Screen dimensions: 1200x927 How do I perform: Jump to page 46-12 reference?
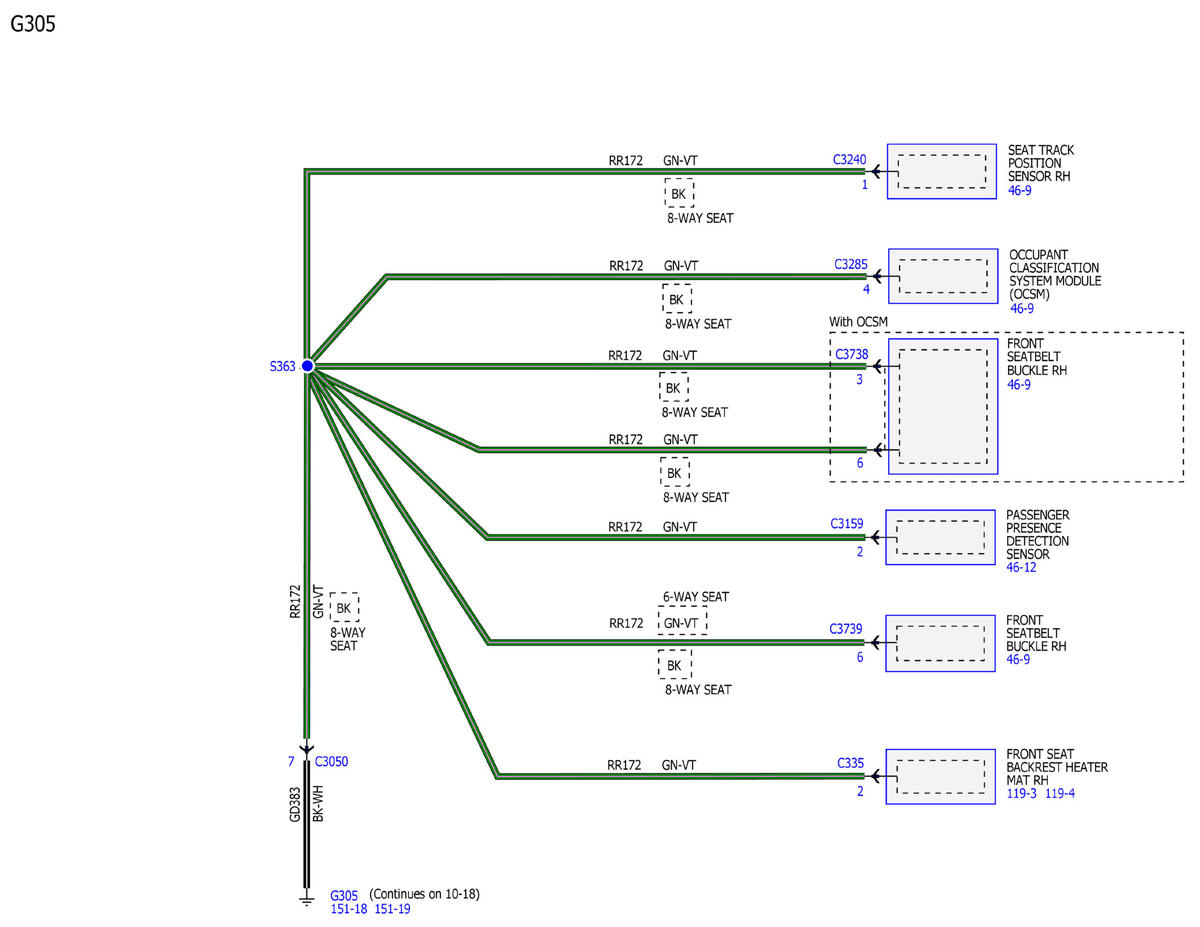[x=1021, y=568]
